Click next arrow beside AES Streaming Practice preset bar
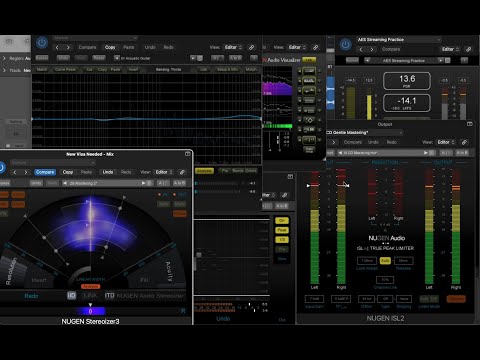 tap(441, 60)
